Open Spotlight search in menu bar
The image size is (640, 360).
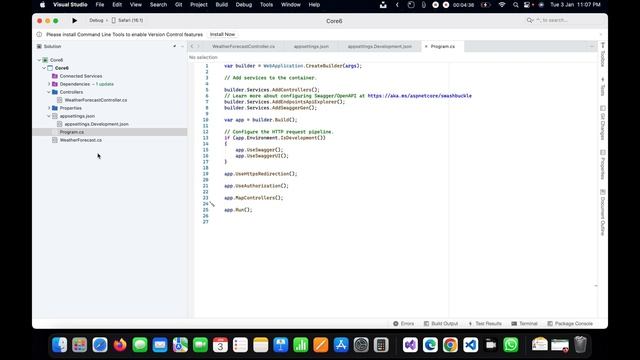tap(516, 5)
